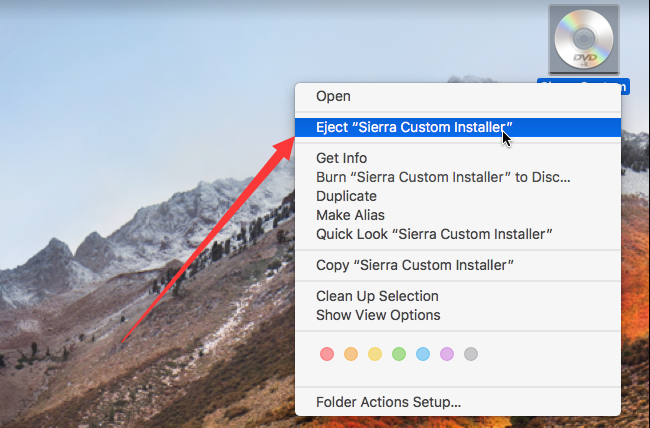This screenshot has height=428, width=650.
Task: Apply the orange color tag
Action: [x=351, y=354]
